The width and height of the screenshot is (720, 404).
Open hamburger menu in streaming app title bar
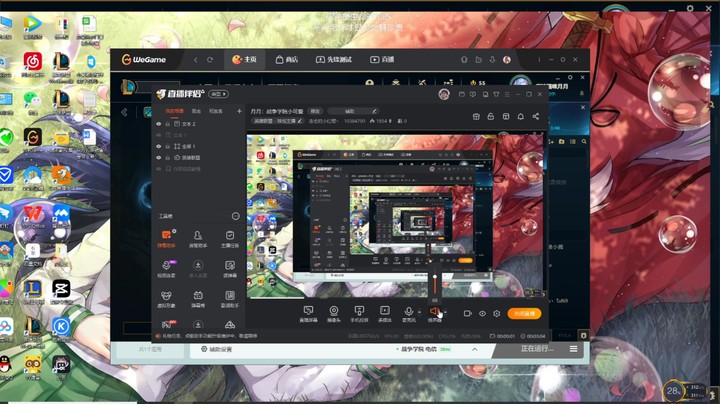507,94
